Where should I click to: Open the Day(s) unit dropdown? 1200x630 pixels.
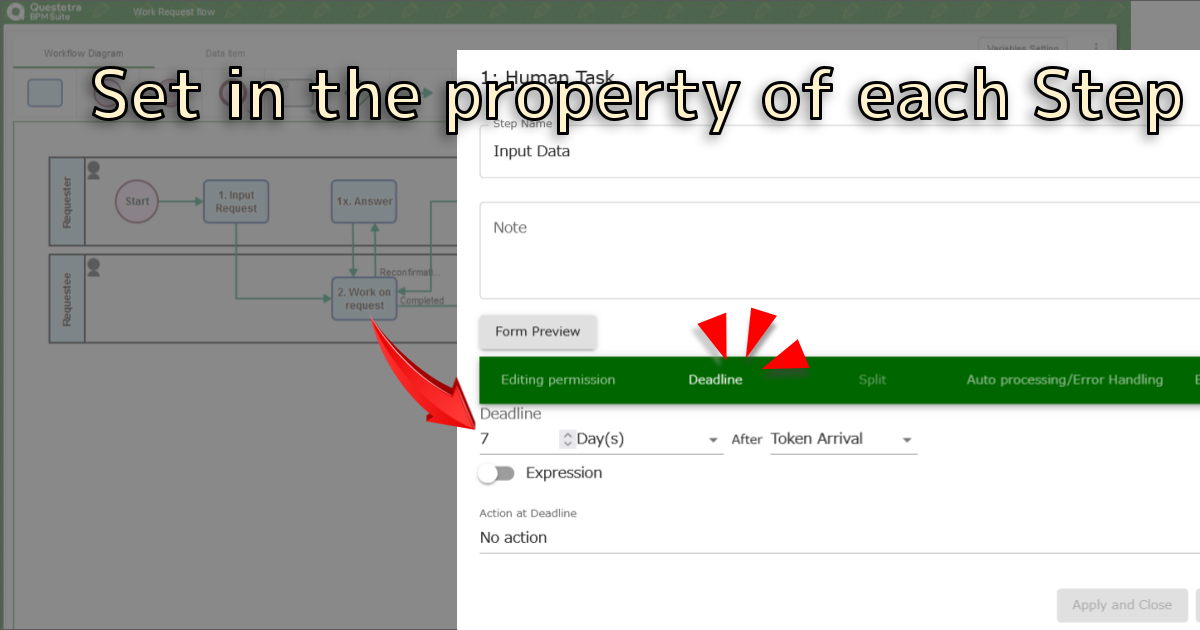pyautogui.click(x=648, y=439)
